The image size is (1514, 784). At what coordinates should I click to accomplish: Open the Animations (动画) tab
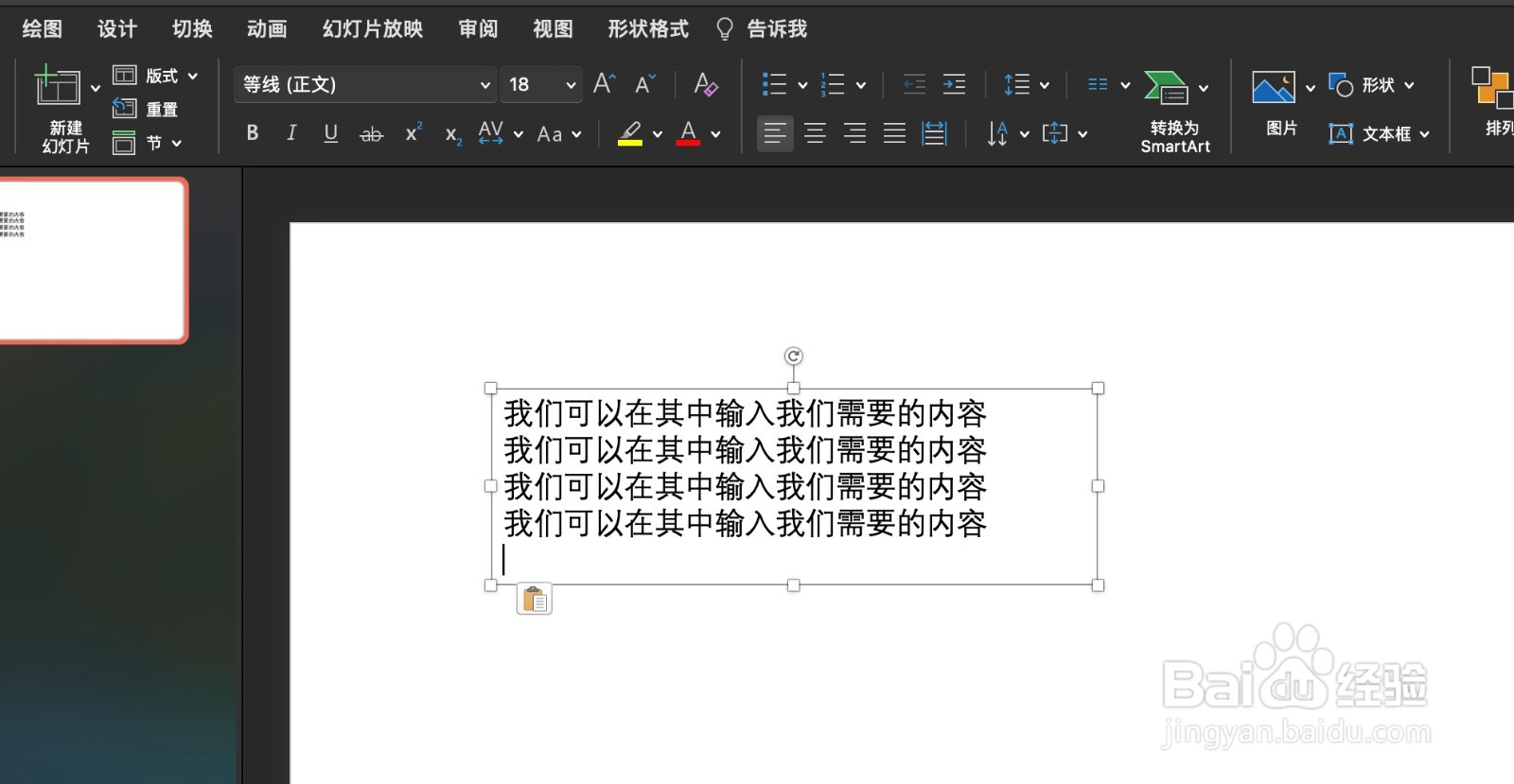pyautogui.click(x=267, y=29)
